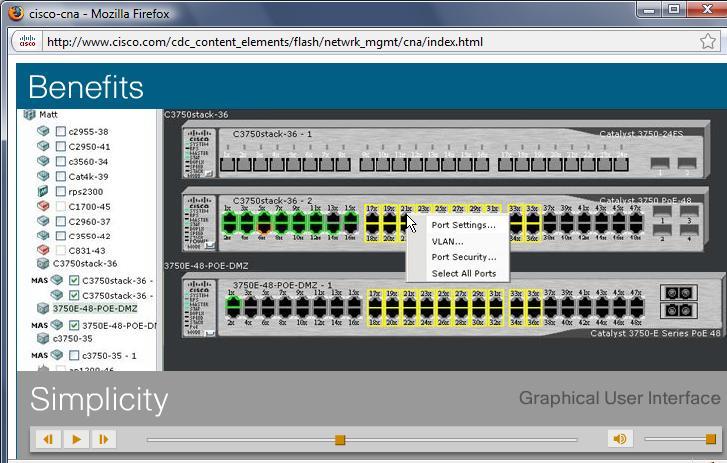
Task: Select C3750stack-36 in device tree
Action: click(x=85, y=264)
